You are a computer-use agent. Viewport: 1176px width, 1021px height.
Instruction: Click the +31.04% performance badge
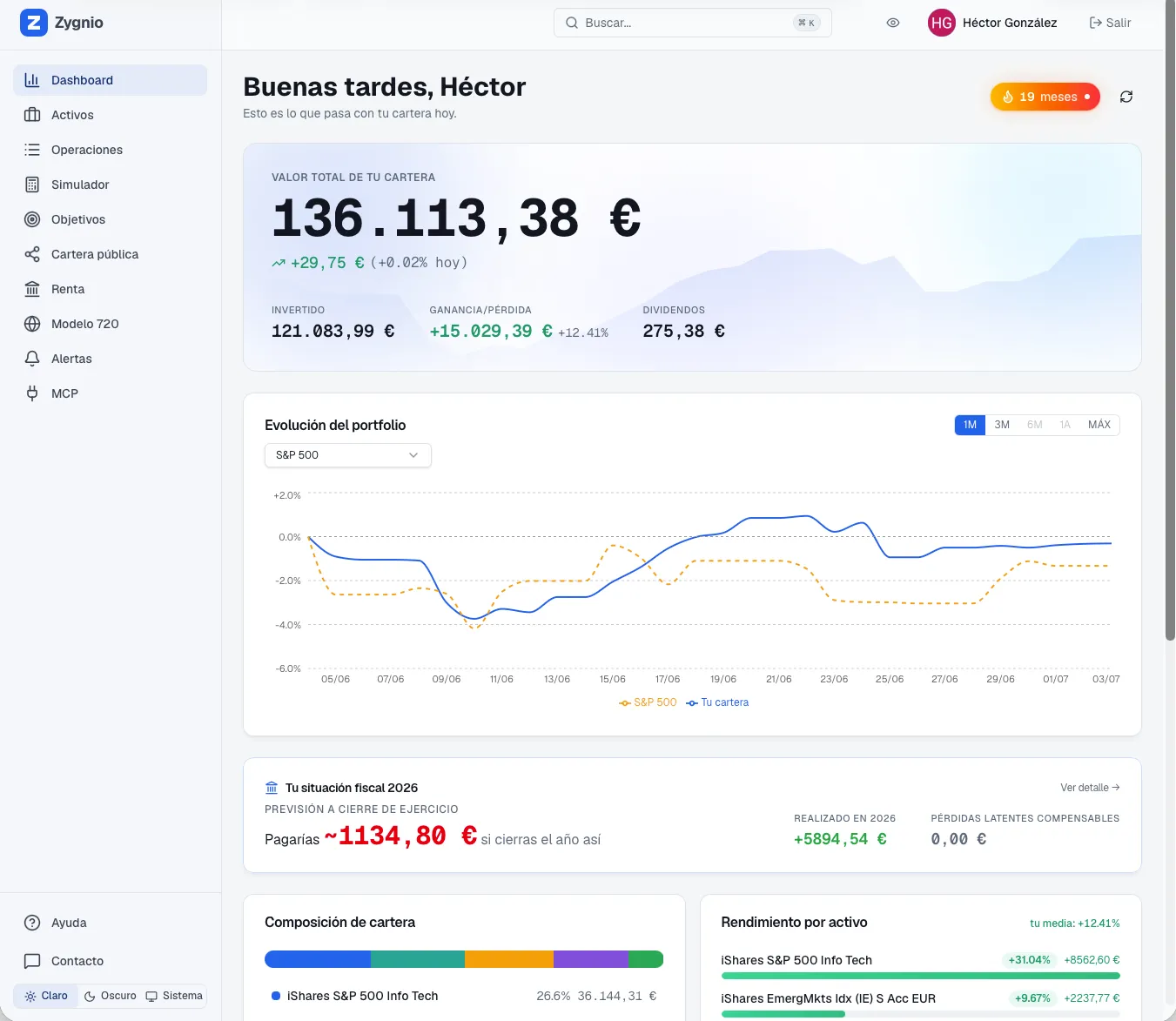click(1029, 960)
